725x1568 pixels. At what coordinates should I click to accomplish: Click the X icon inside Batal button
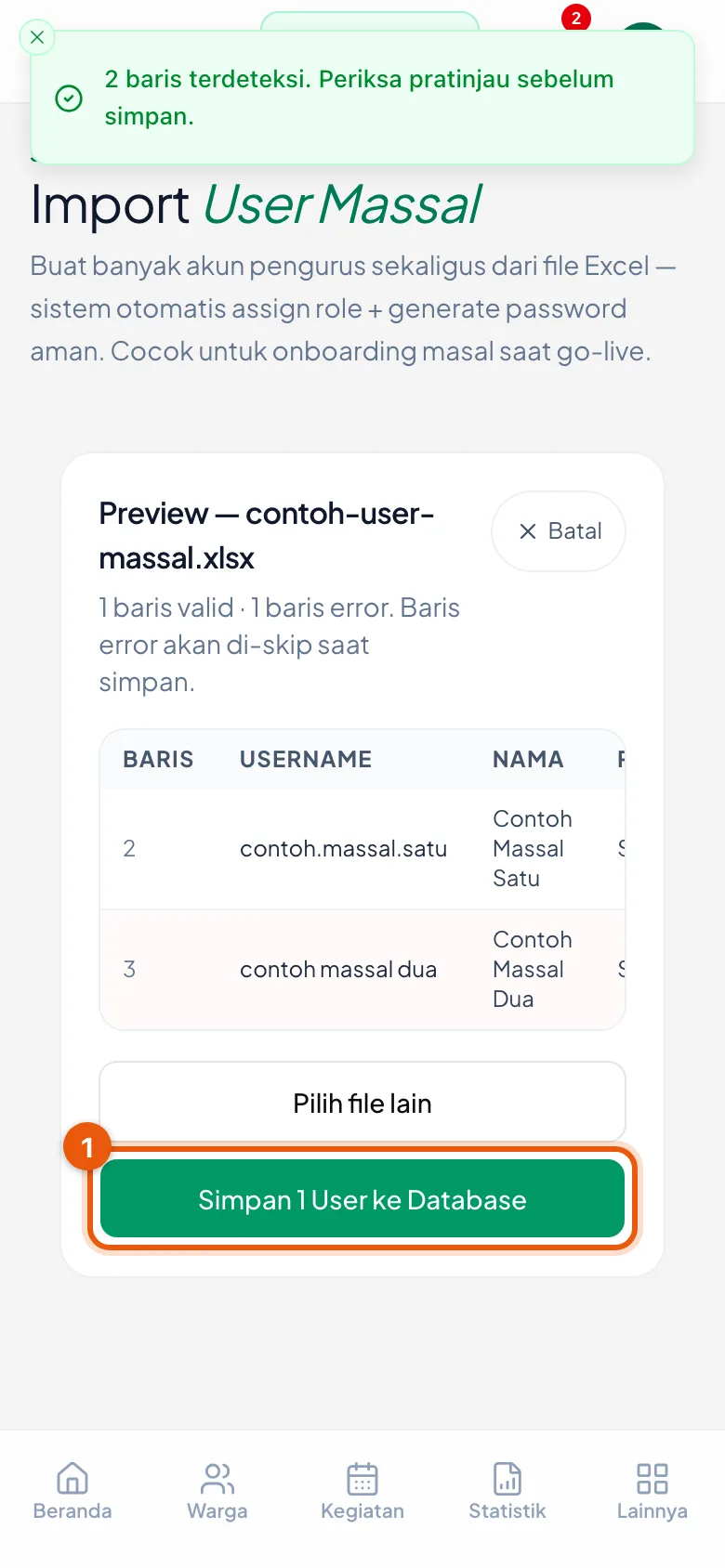(528, 531)
